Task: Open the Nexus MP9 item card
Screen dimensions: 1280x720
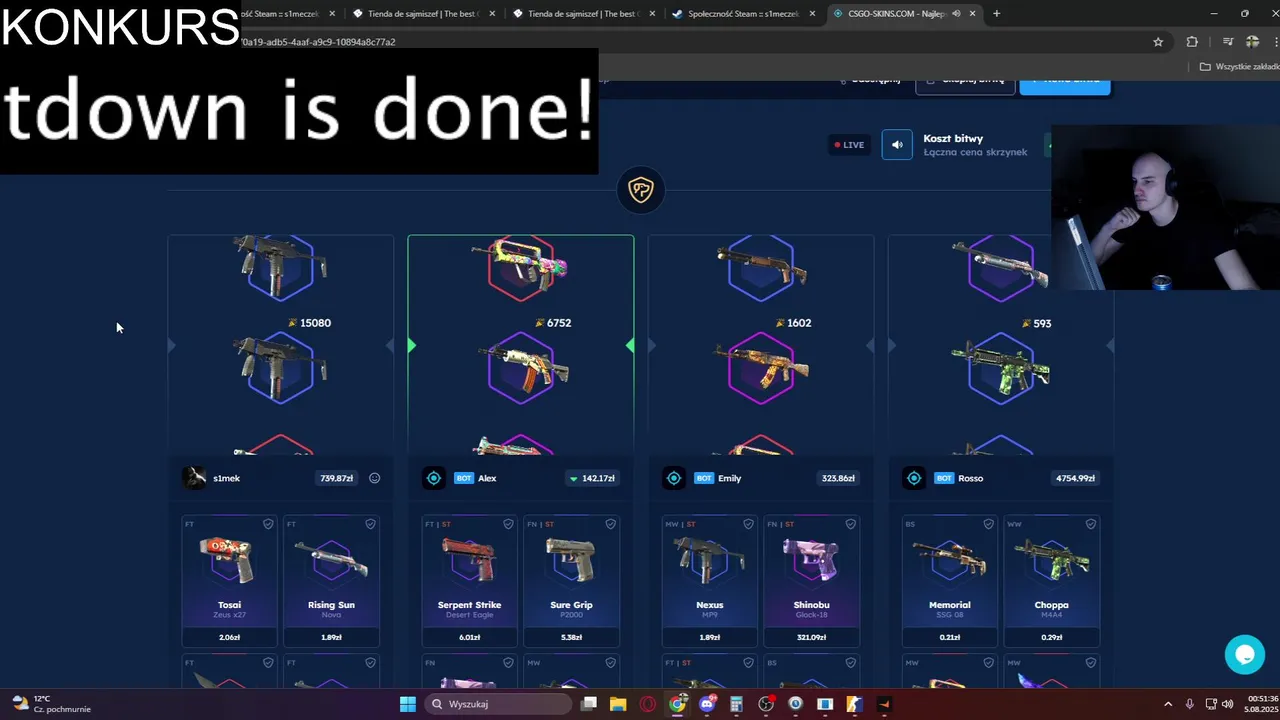Action: click(x=709, y=581)
